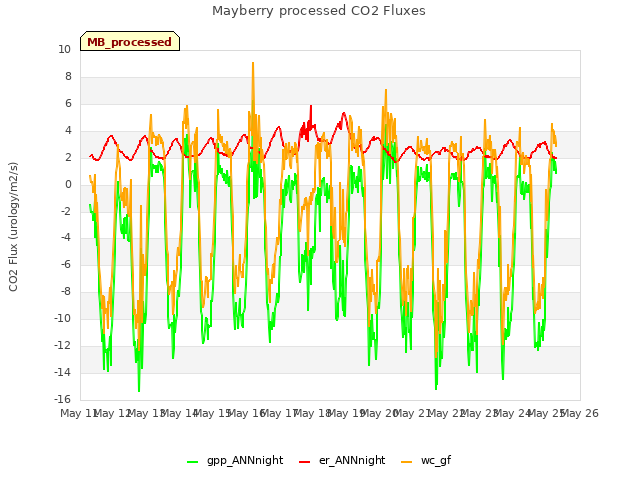Click the y-axis value 10

click(64, 50)
